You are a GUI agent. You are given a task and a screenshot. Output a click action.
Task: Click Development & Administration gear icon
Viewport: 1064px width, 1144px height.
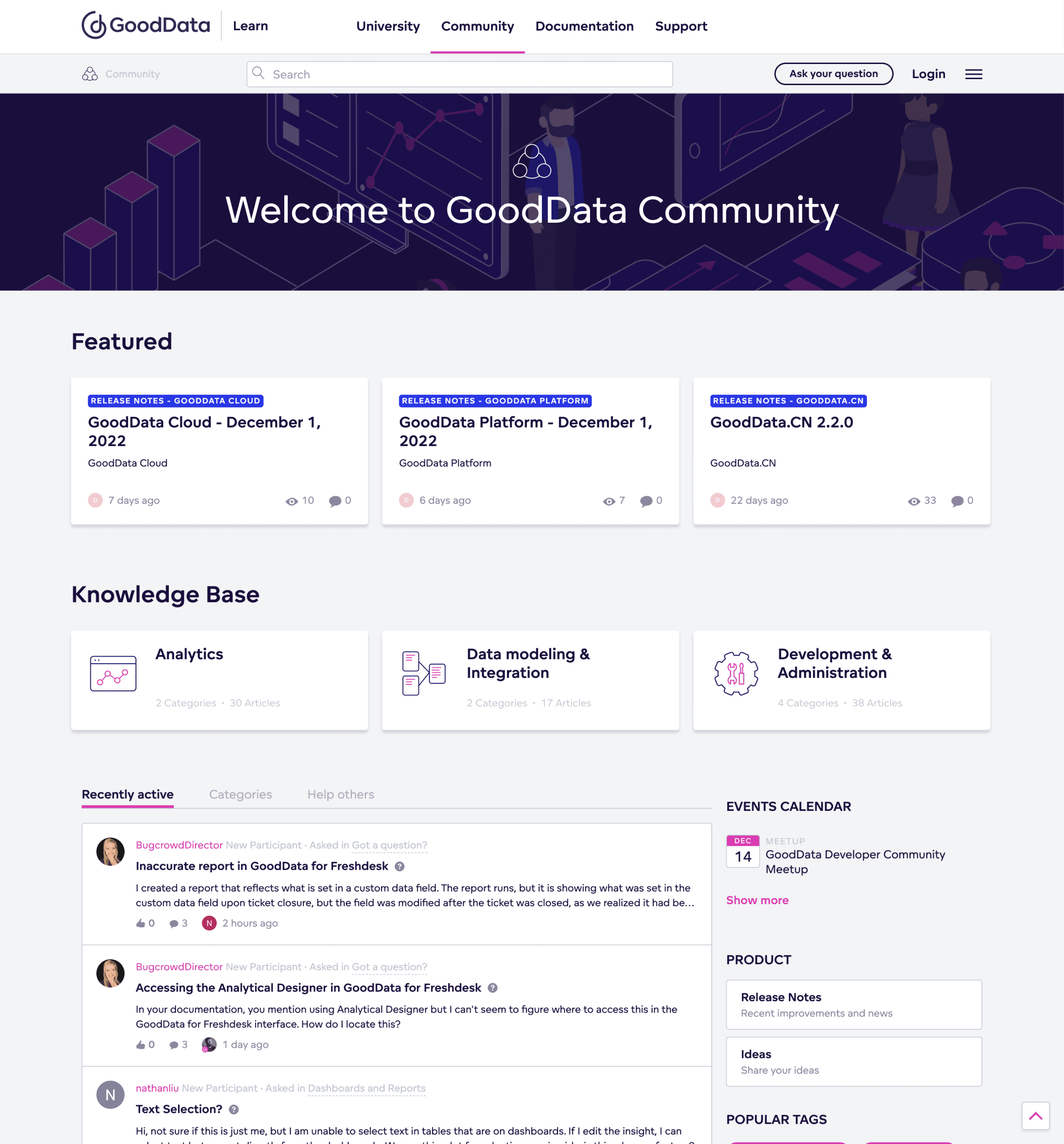tap(736, 673)
